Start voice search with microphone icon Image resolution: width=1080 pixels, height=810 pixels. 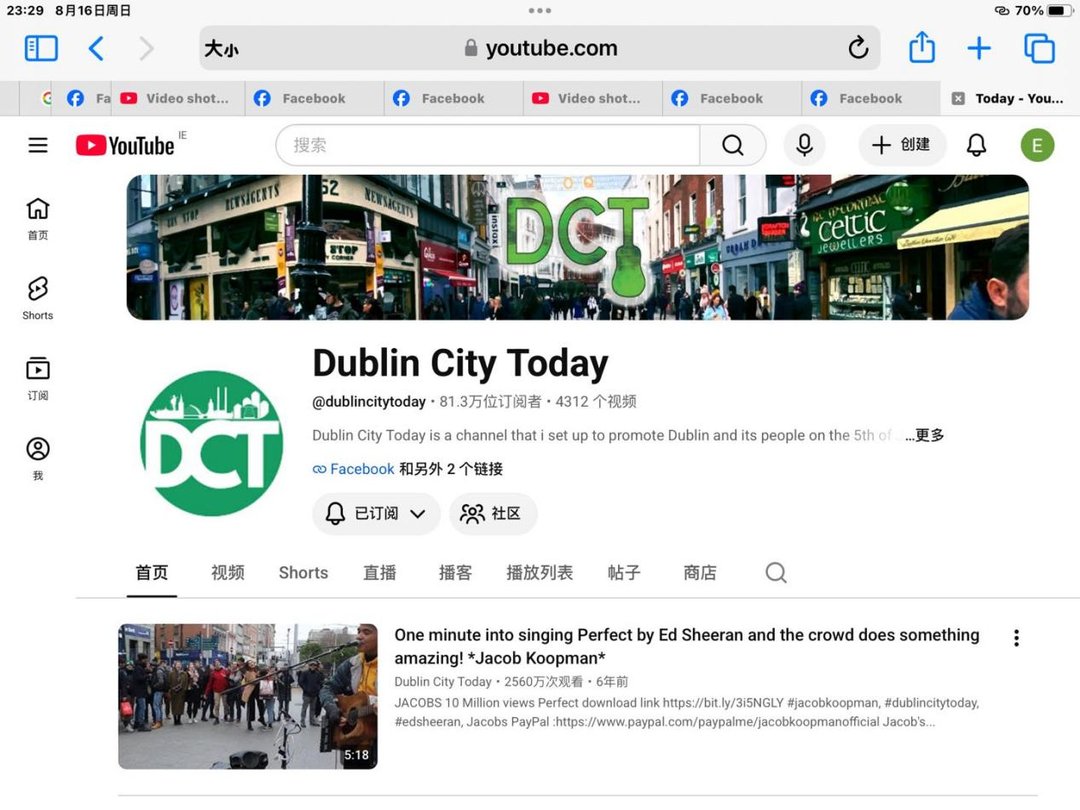click(804, 145)
